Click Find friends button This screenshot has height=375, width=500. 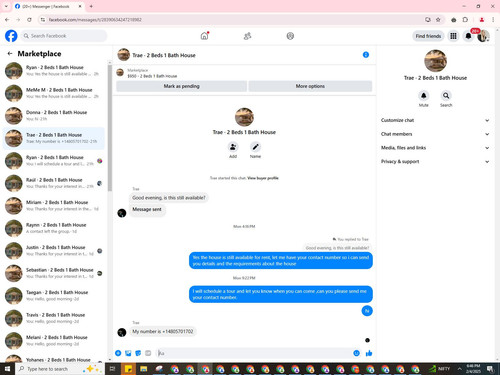(x=428, y=36)
